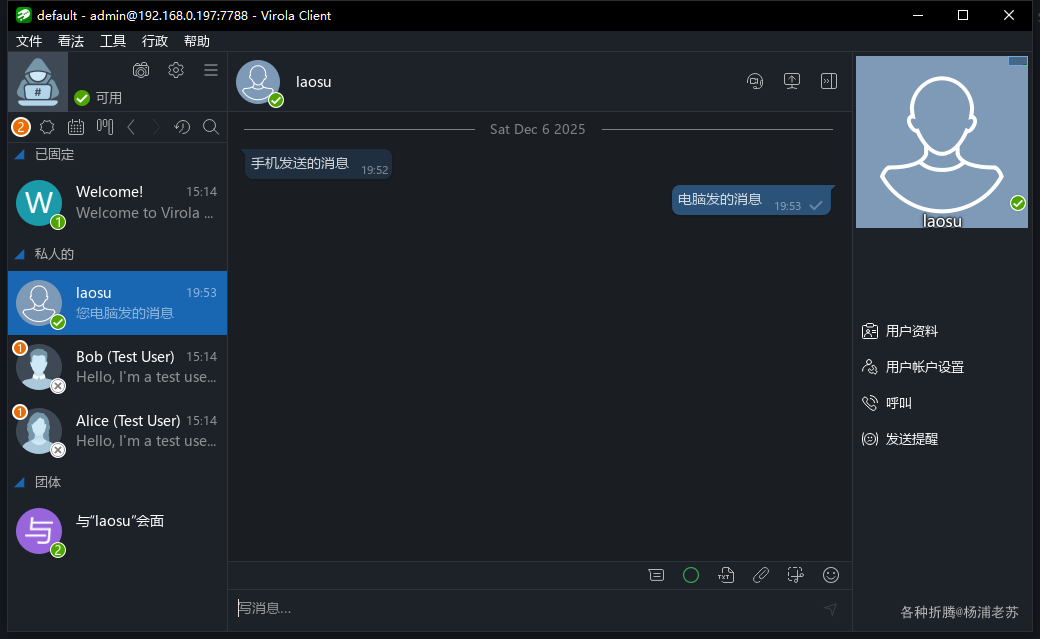This screenshot has height=639, width=1040.
Task: Open the emoji picker smiley icon
Action: coord(831,575)
